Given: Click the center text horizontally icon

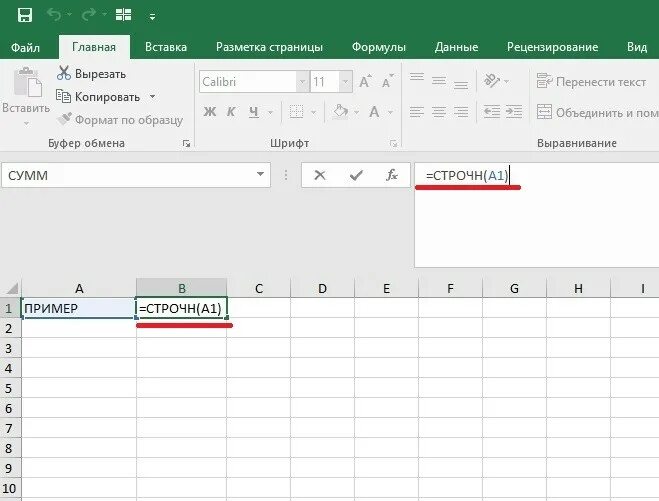Looking at the screenshot, I should 439,112.
